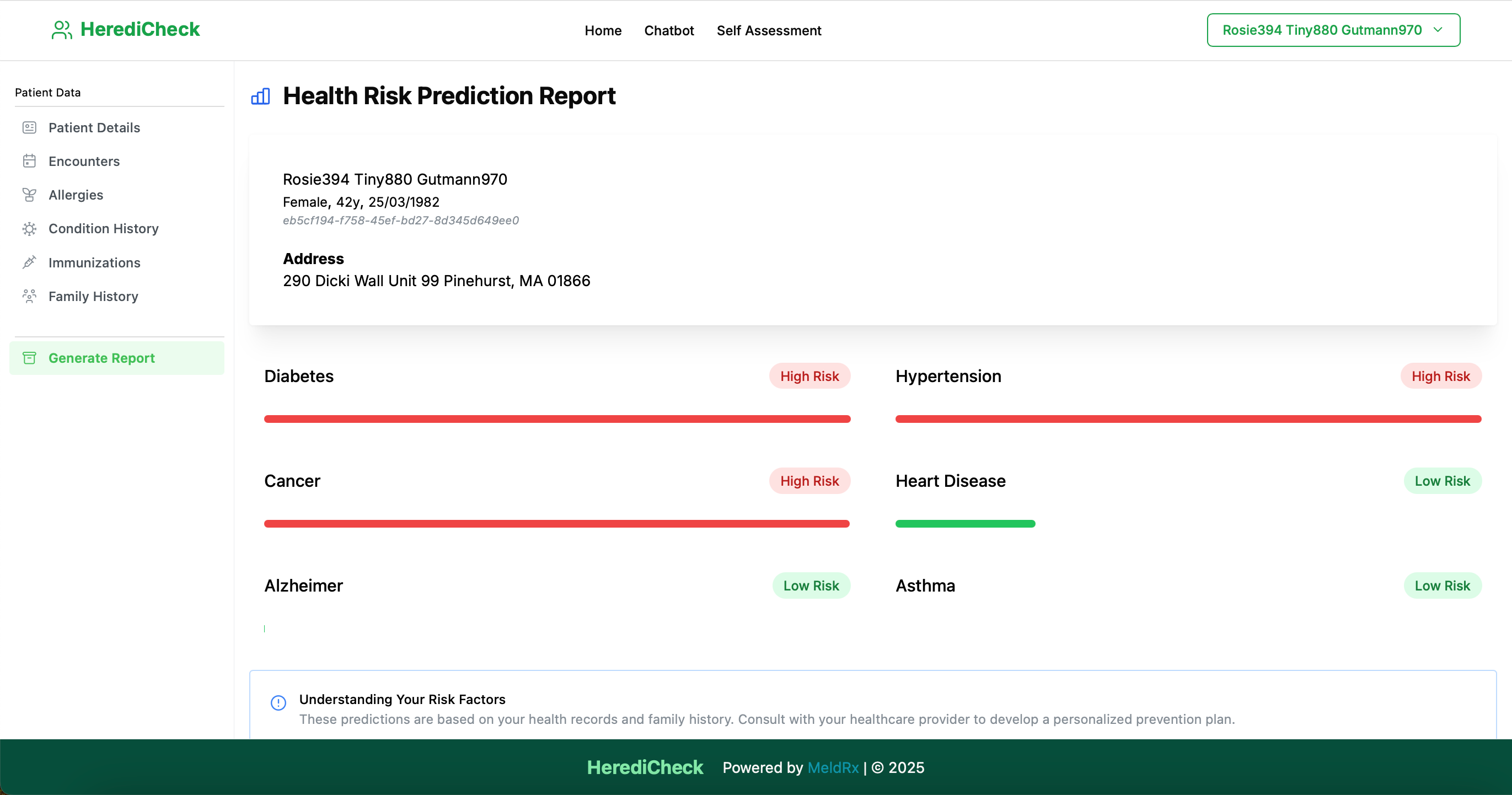Viewport: 1512px width, 795px height.
Task: Click the Diabetes High Risk badge
Action: (809, 376)
